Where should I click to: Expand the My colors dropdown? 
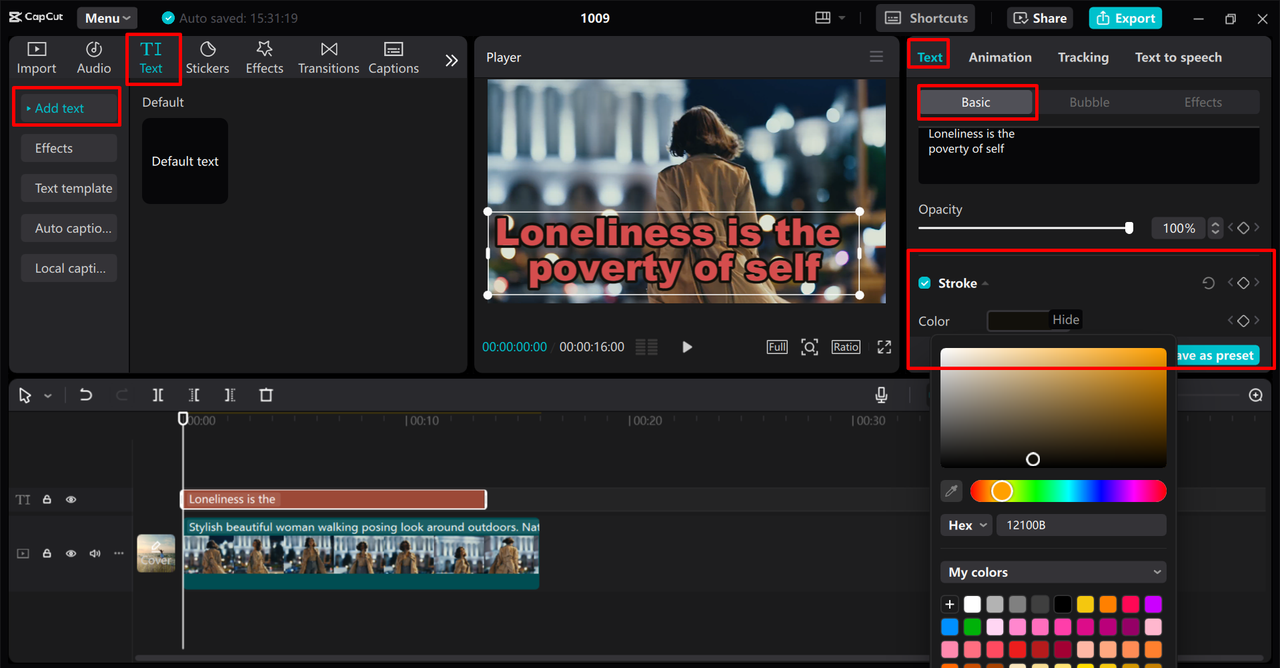1054,572
